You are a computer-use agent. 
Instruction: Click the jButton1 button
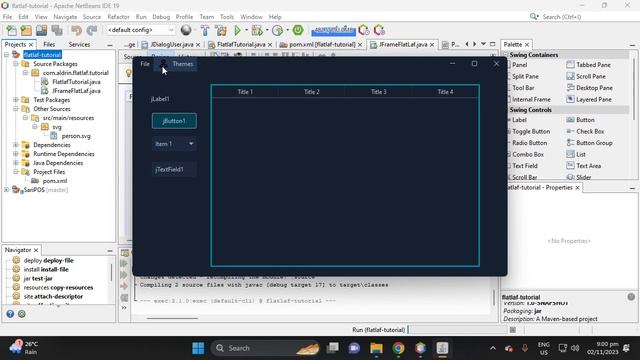point(174,121)
